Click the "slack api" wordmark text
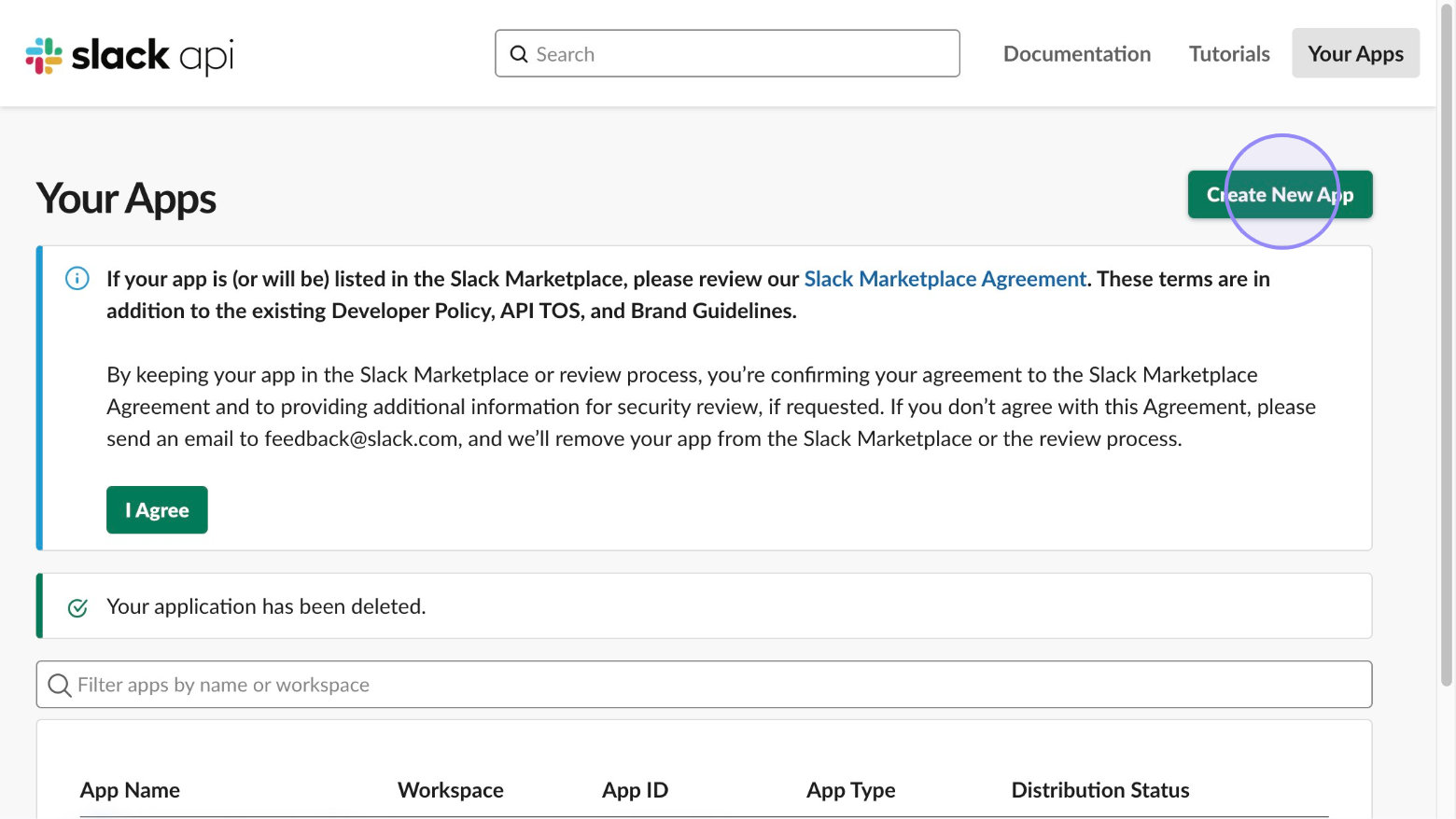1456x819 pixels. pyautogui.click(x=152, y=55)
